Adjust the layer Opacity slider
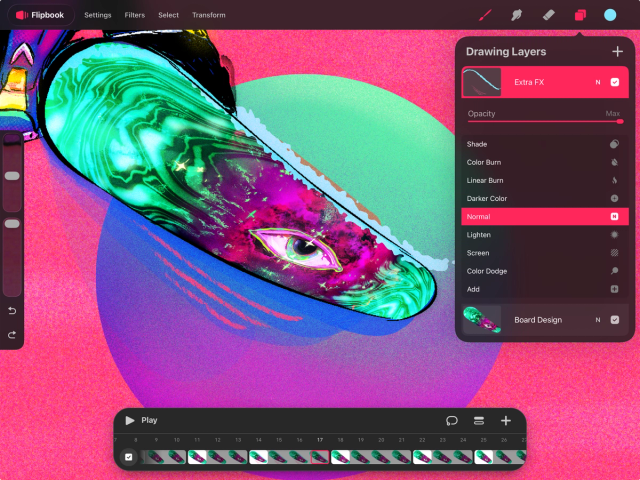The height and width of the screenshot is (480, 640). tap(545, 121)
